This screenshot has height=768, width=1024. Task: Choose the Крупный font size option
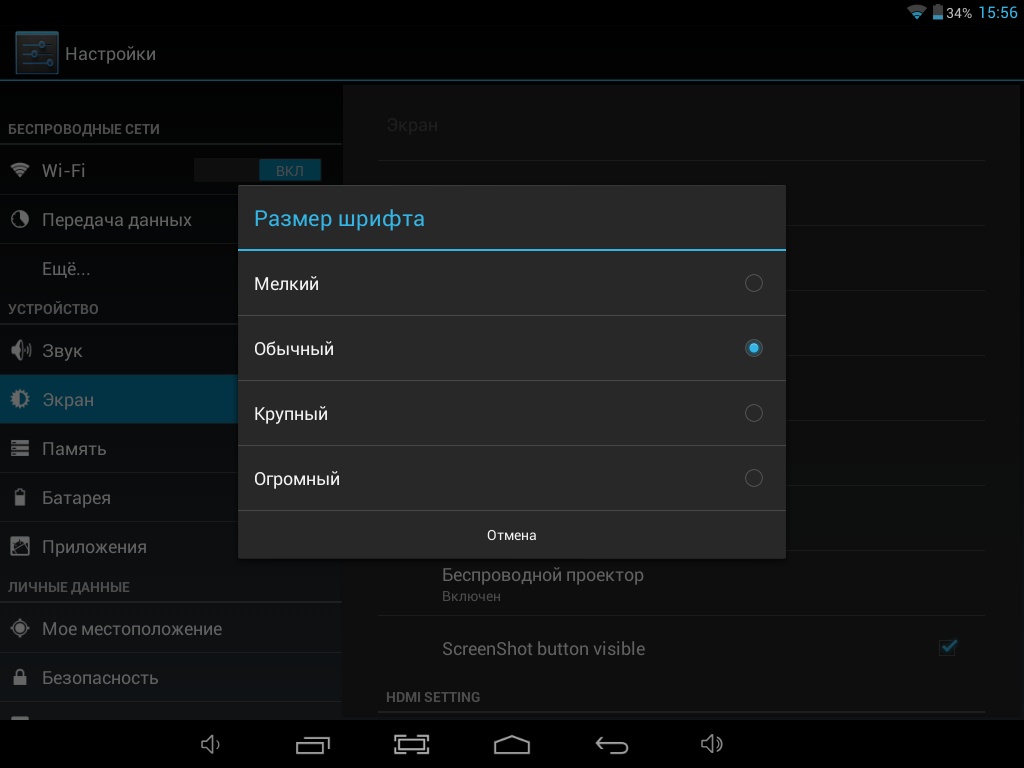point(753,413)
